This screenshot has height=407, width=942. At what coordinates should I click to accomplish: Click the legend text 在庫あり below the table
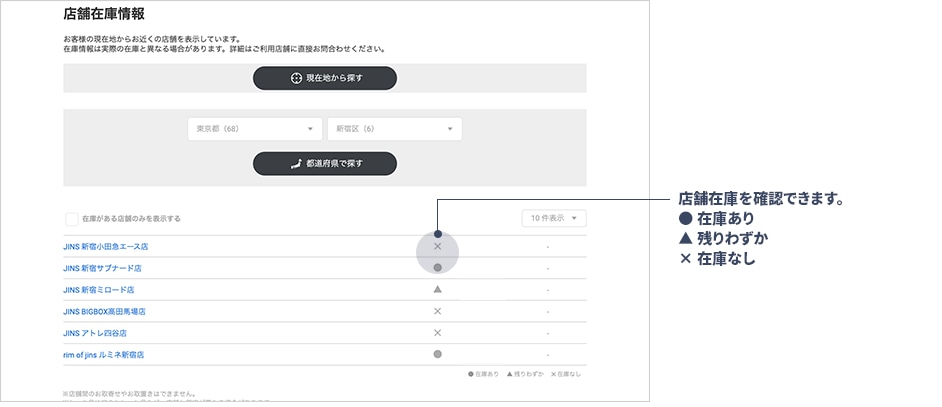pos(487,374)
